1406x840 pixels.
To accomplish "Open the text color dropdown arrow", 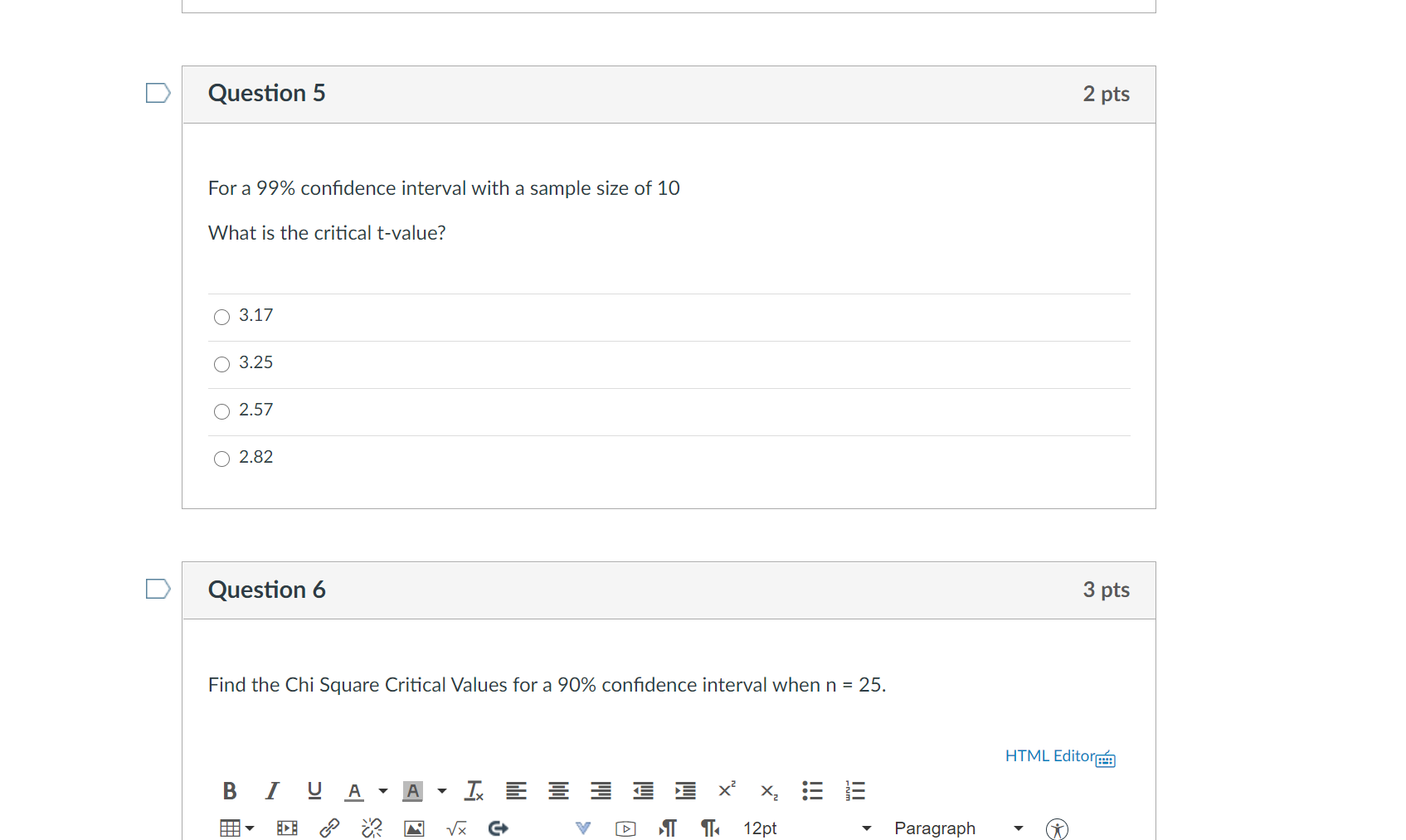I will pos(383,791).
